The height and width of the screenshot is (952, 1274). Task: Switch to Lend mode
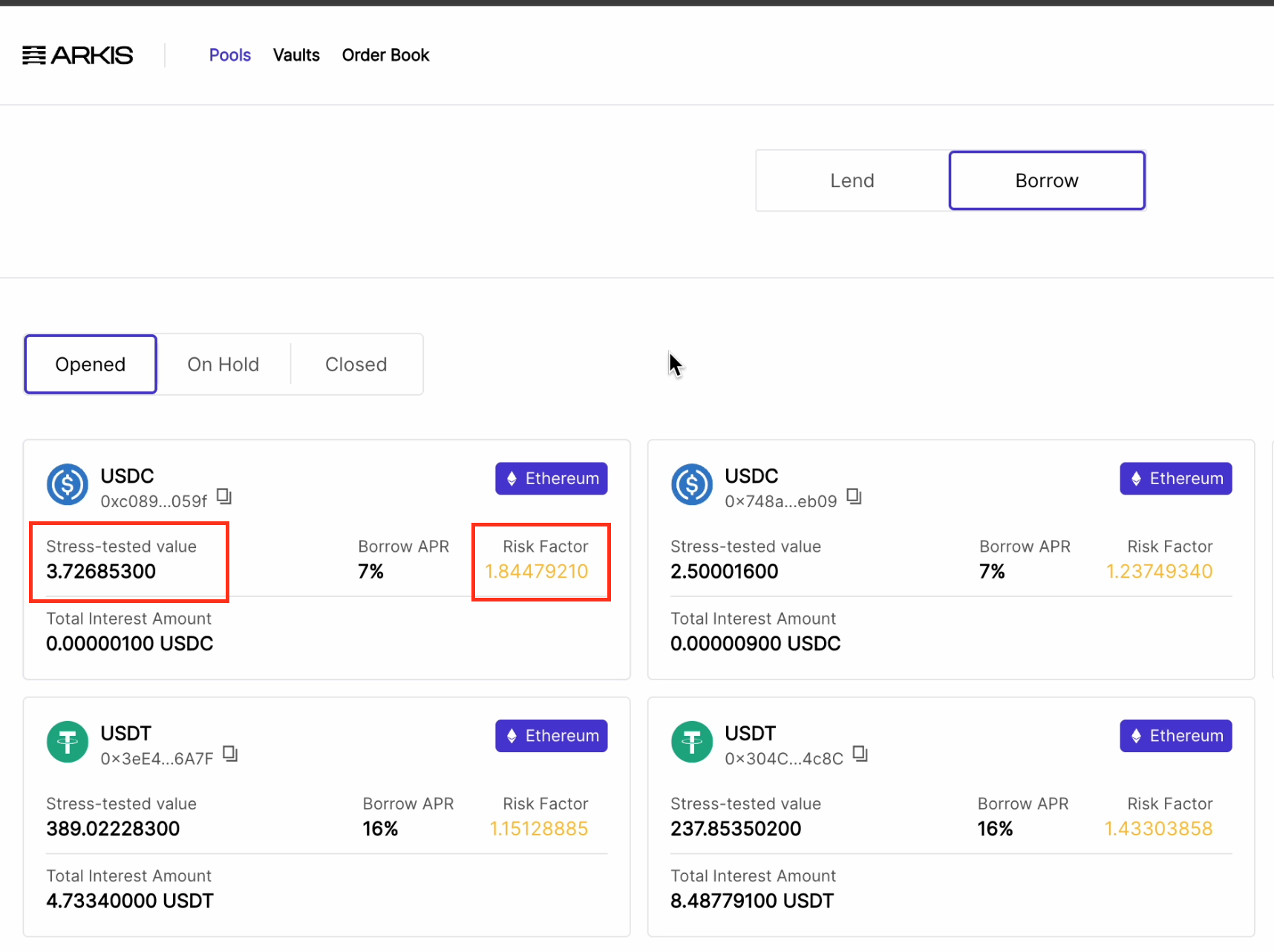(x=852, y=180)
